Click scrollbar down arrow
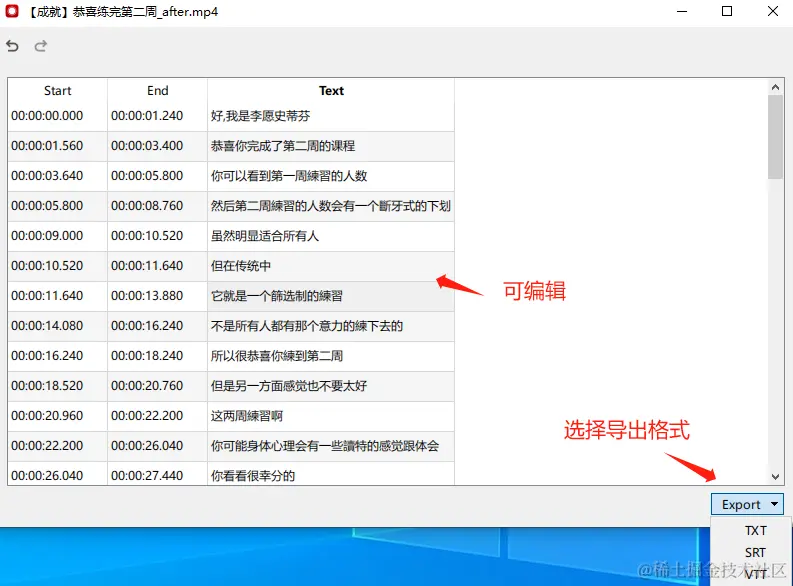The width and height of the screenshot is (793, 586). (775, 476)
